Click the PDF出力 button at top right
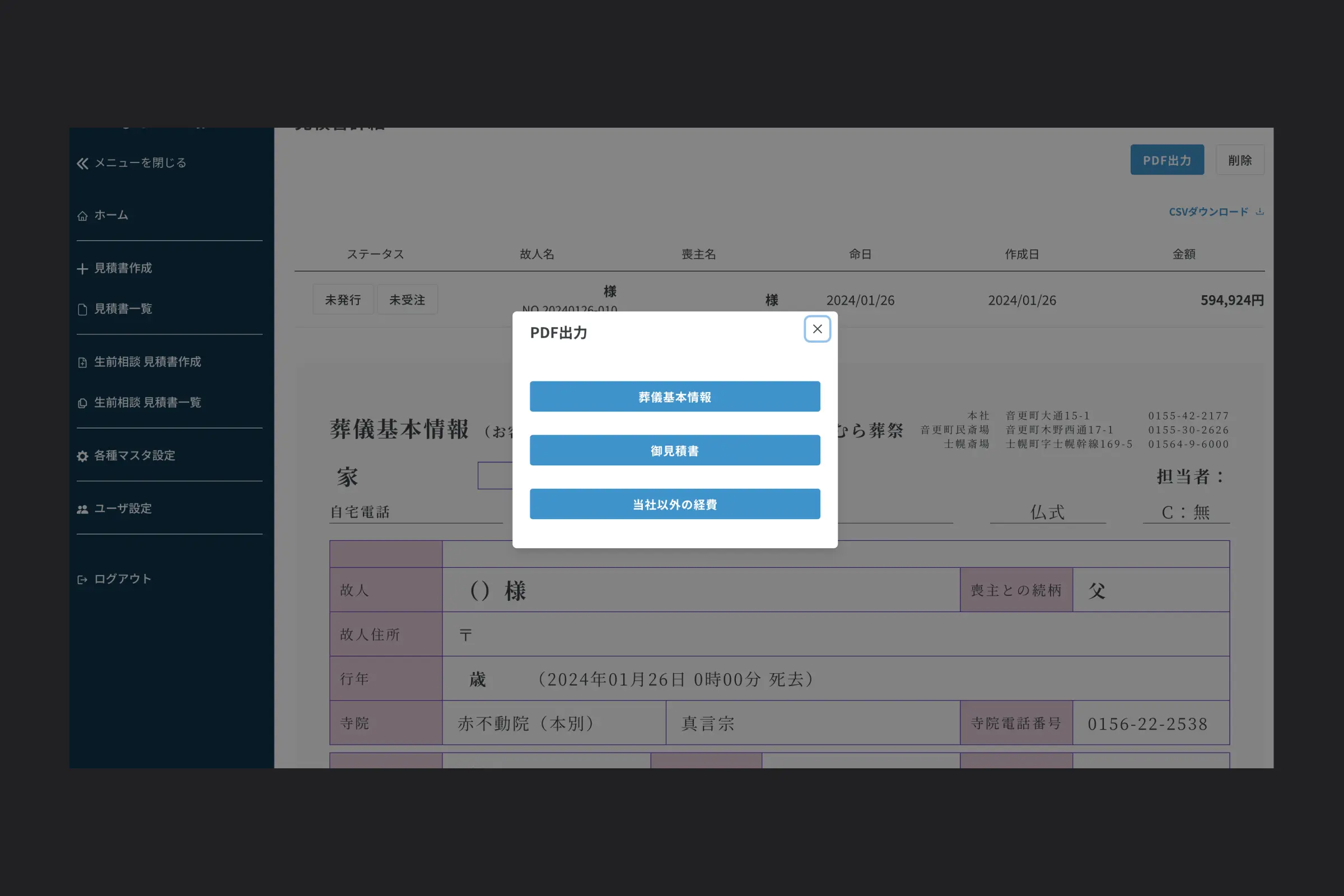The height and width of the screenshot is (896, 1344). click(x=1166, y=160)
